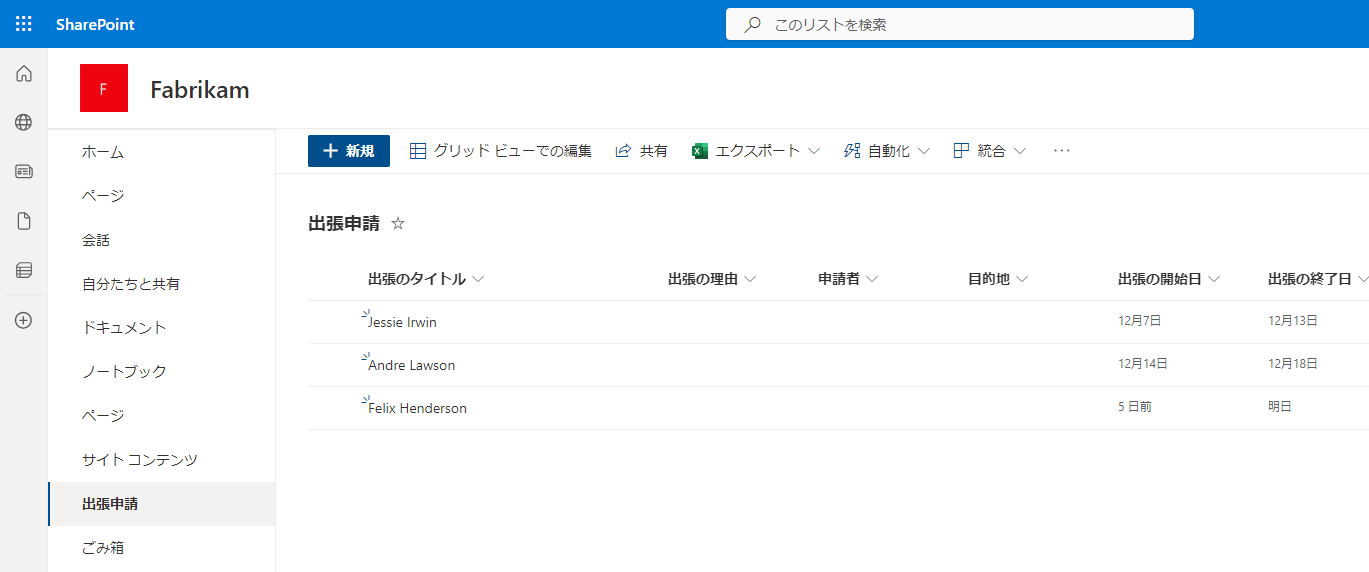
Task: Open the My lists icon in rail
Action: pyautogui.click(x=24, y=270)
